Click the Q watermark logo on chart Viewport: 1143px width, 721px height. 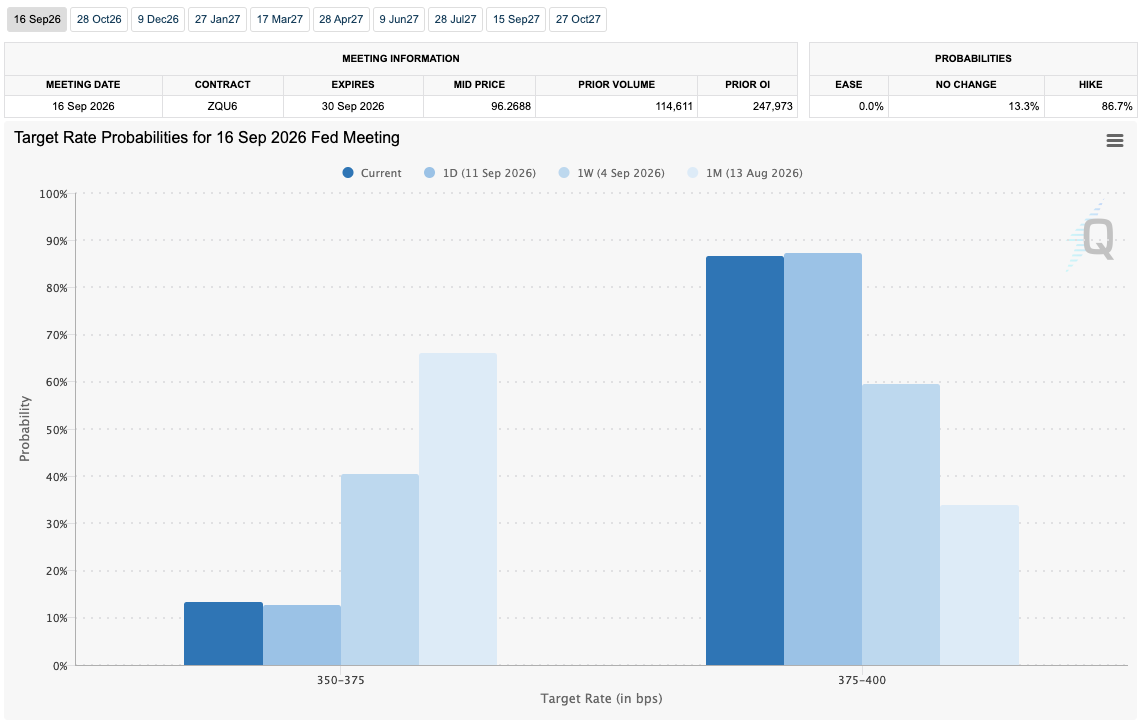click(1093, 238)
